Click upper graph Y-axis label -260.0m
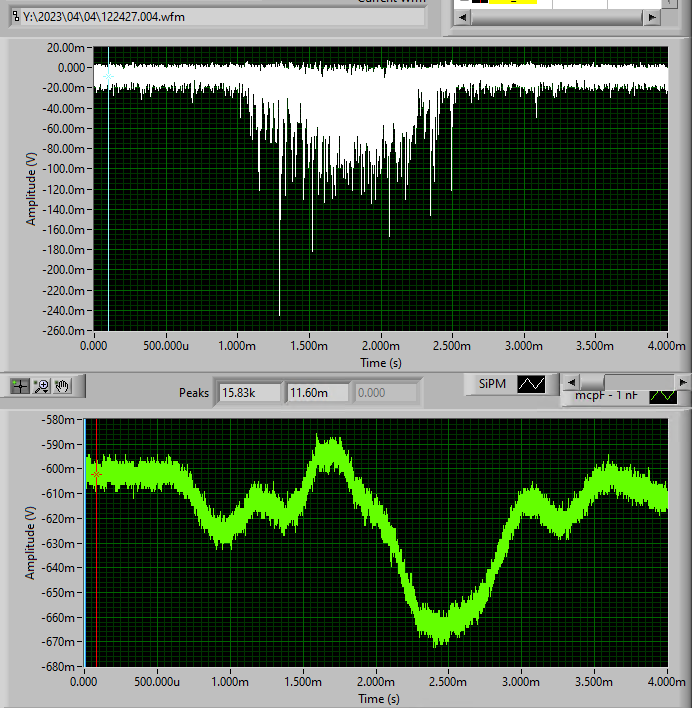The height and width of the screenshot is (708, 692). [63, 331]
